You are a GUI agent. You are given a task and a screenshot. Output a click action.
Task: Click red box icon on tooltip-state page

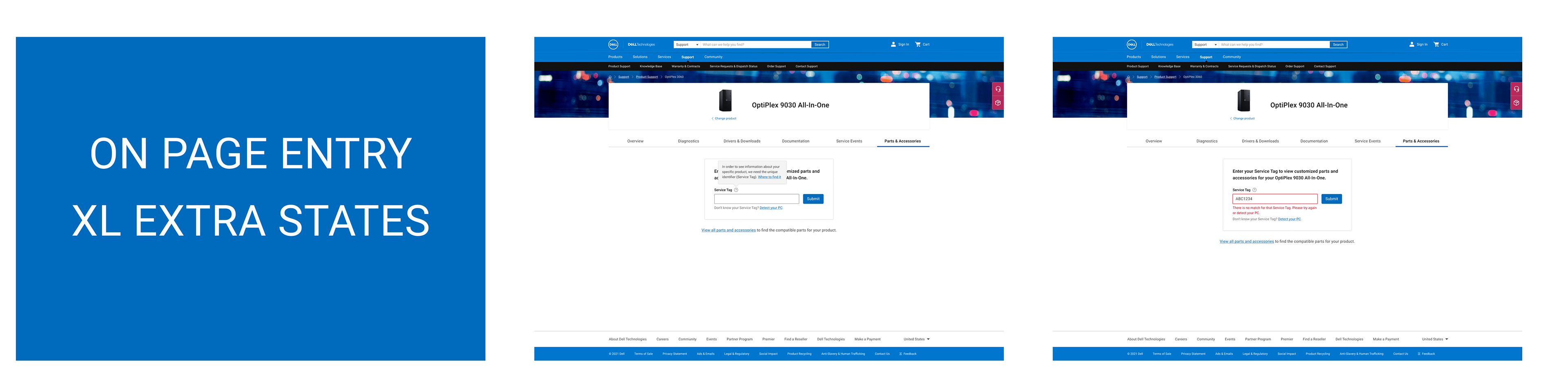(x=998, y=103)
